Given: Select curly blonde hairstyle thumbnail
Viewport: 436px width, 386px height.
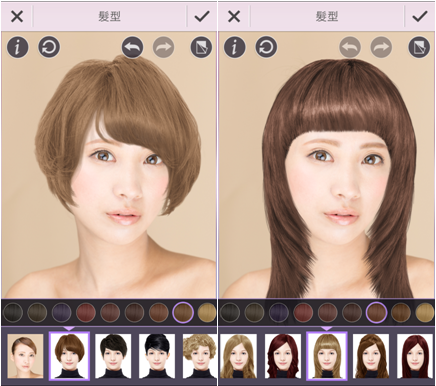Looking at the screenshot, I should (200, 356).
